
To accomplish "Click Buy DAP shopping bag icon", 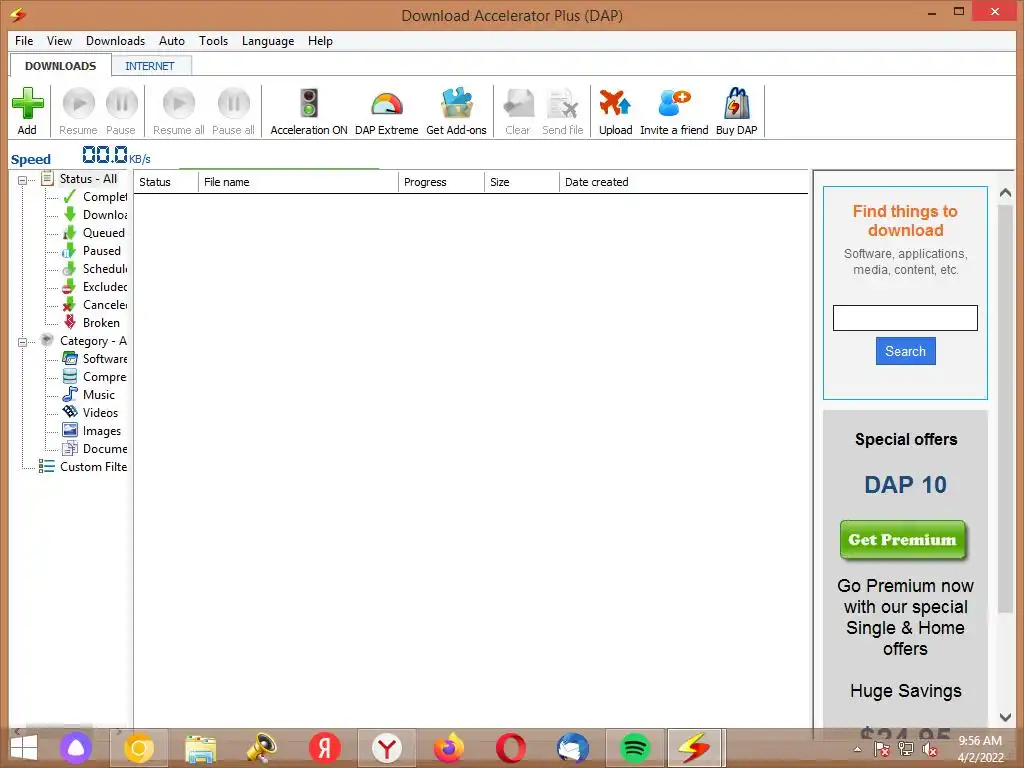I will click(x=737, y=103).
